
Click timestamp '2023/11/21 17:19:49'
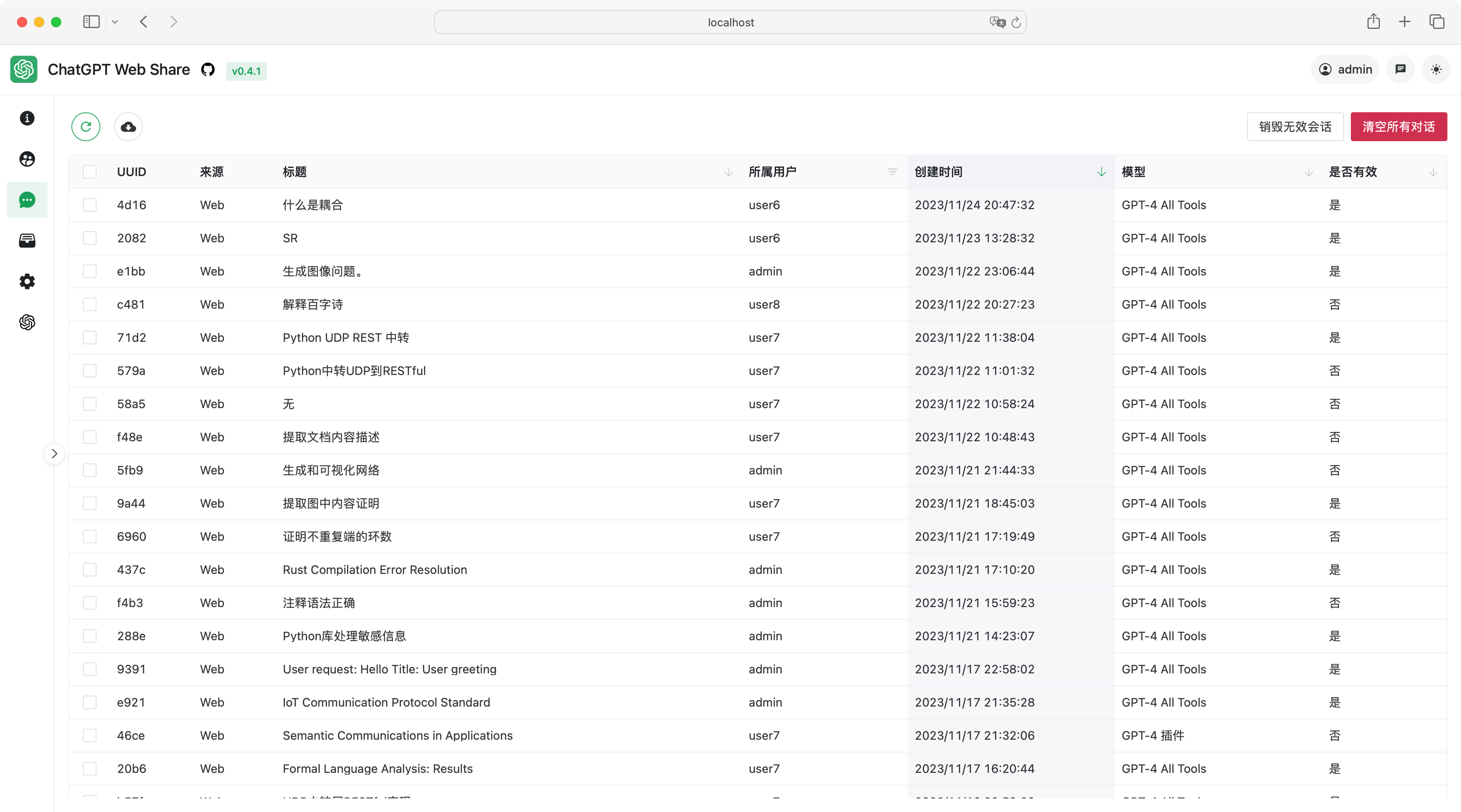(975, 537)
